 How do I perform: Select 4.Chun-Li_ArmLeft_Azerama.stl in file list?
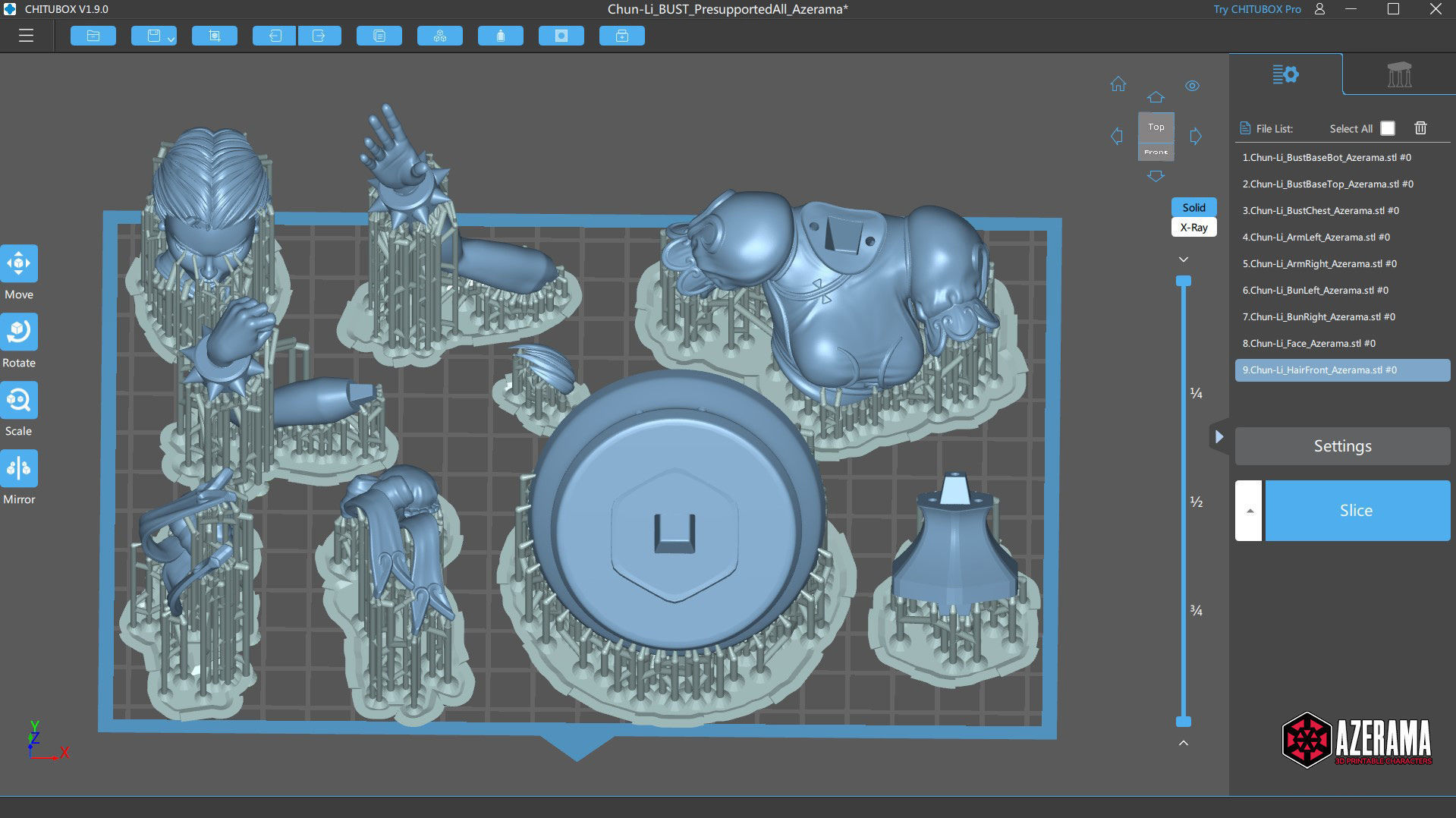tap(1342, 238)
